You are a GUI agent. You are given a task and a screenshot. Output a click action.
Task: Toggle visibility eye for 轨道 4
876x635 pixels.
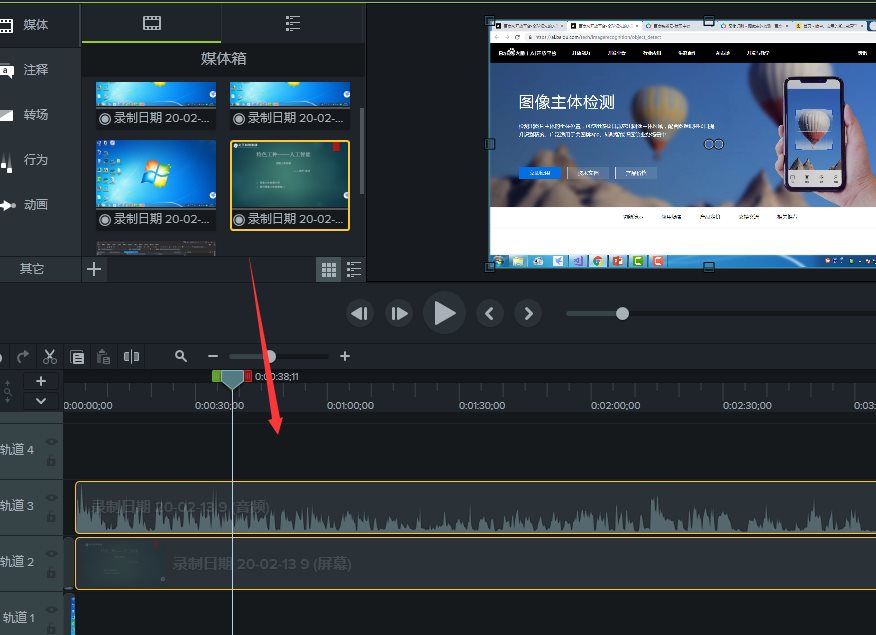(x=51, y=442)
